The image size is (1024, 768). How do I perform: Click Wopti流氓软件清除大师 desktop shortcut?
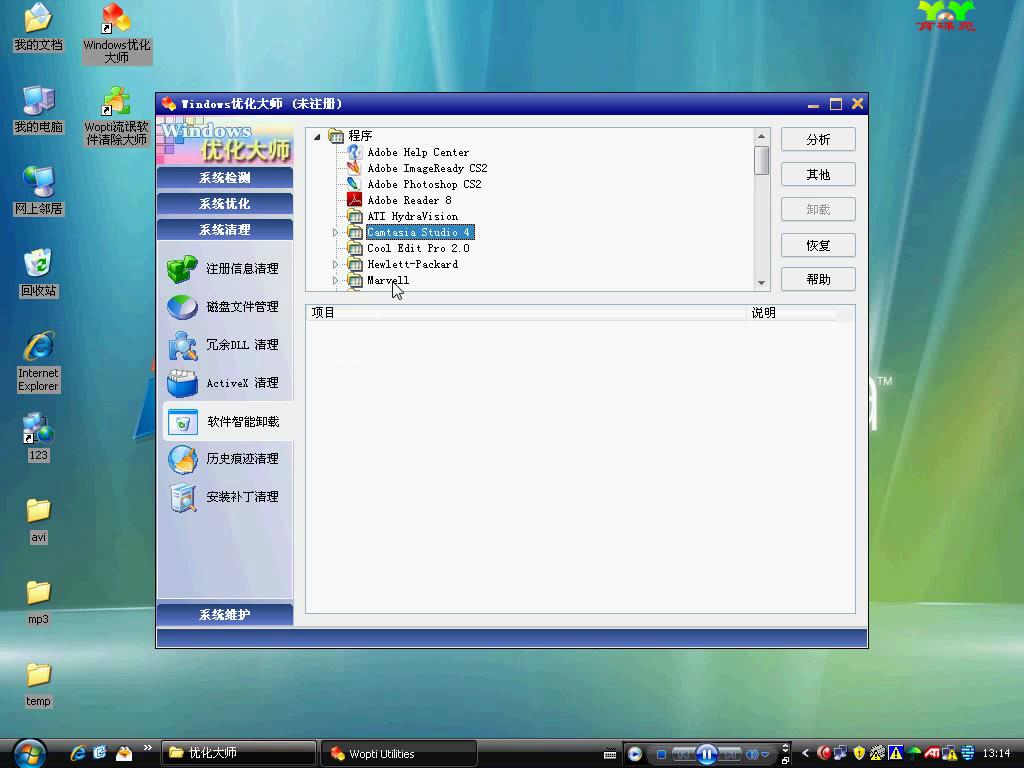tap(117, 116)
